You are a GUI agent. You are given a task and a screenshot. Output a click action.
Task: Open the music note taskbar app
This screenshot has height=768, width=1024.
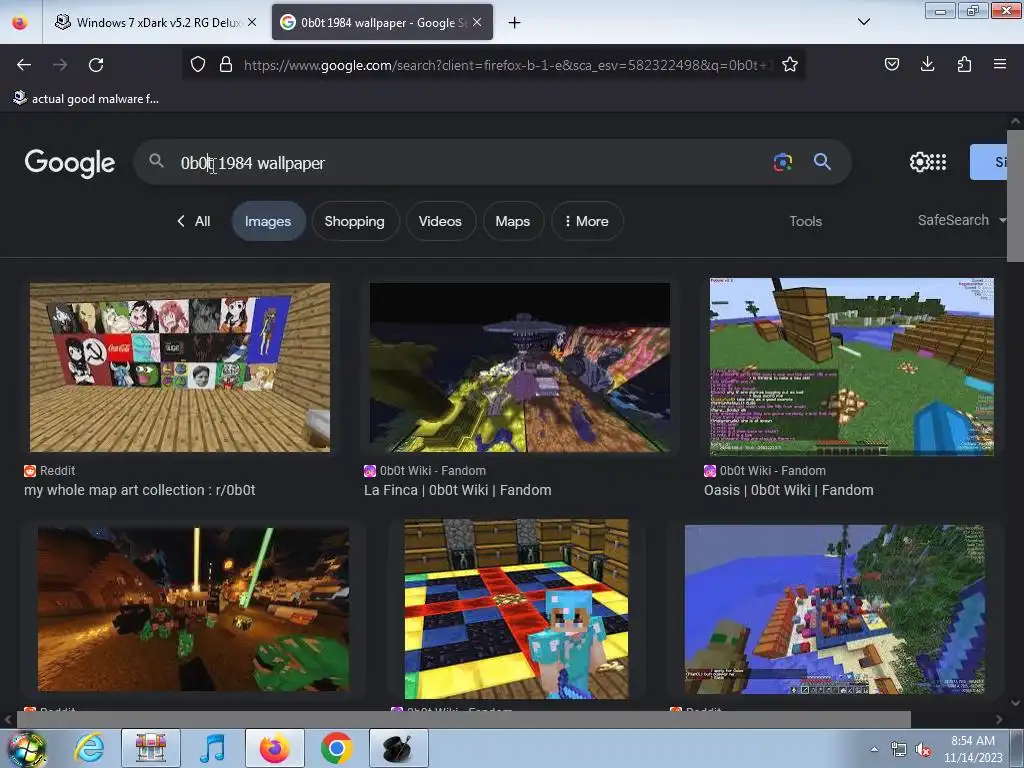[212, 748]
